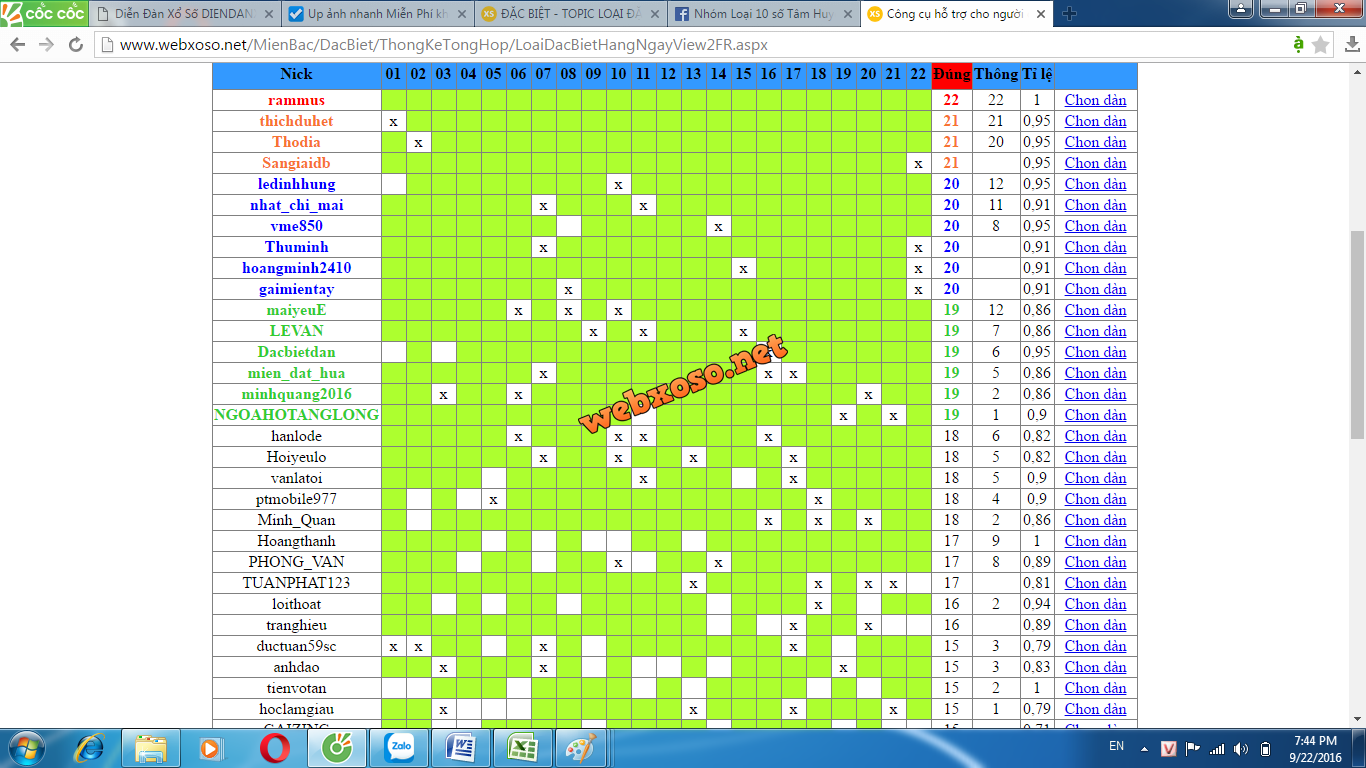Open Zalo from the taskbar
The height and width of the screenshot is (768, 1366).
[399, 747]
